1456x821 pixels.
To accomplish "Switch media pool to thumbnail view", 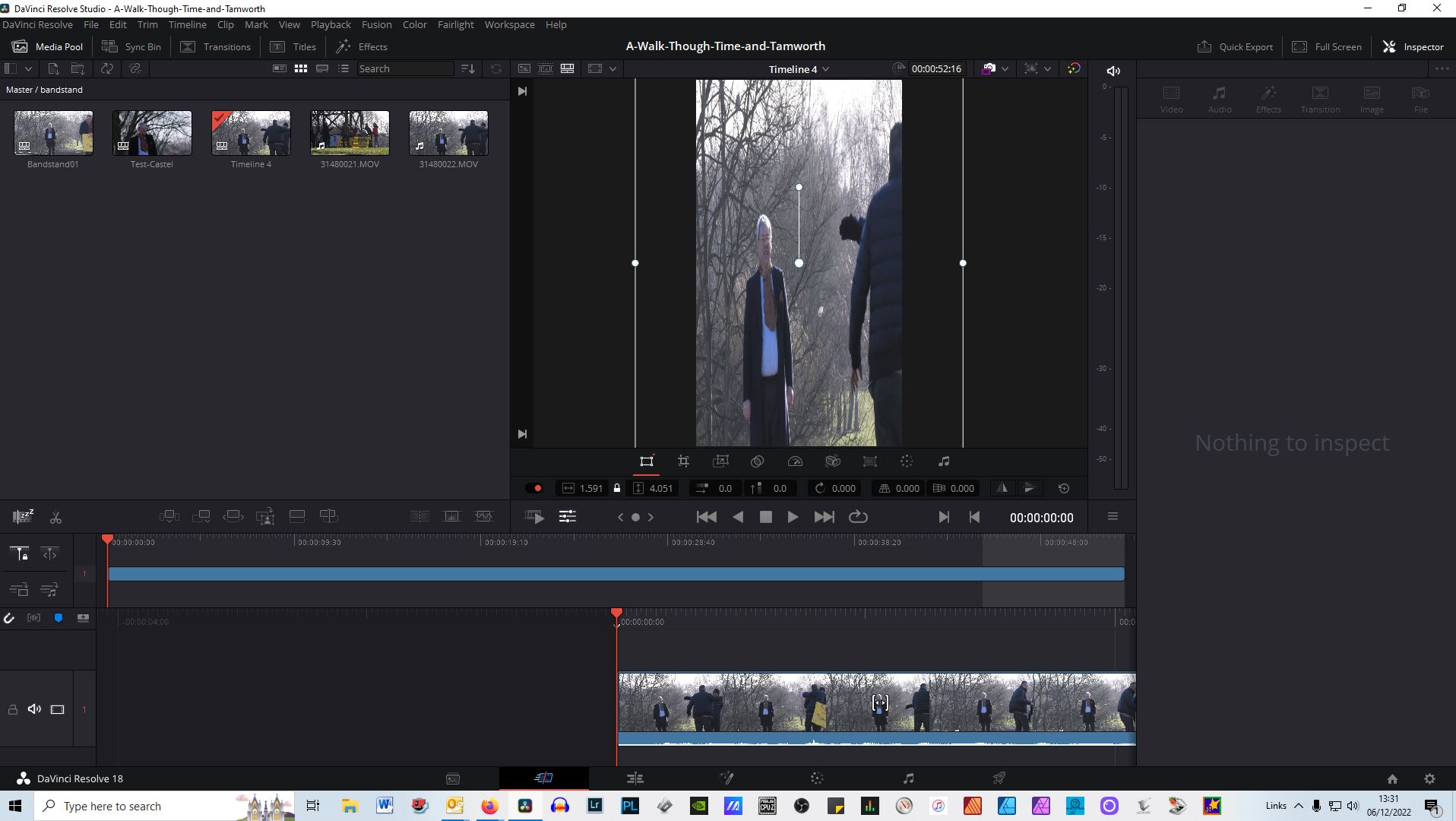I will pyautogui.click(x=301, y=68).
